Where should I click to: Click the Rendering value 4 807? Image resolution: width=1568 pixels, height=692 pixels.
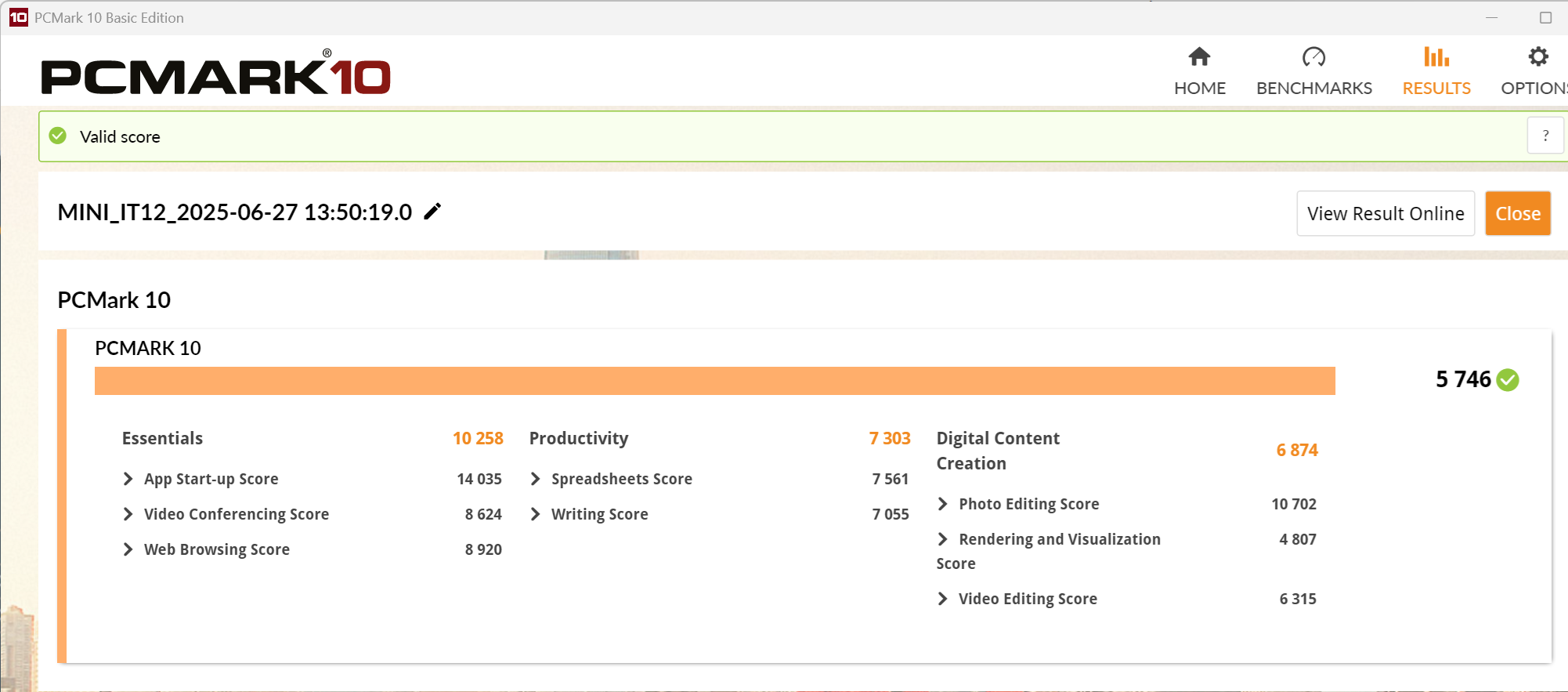pyautogui.click(x=1298, y=539)
